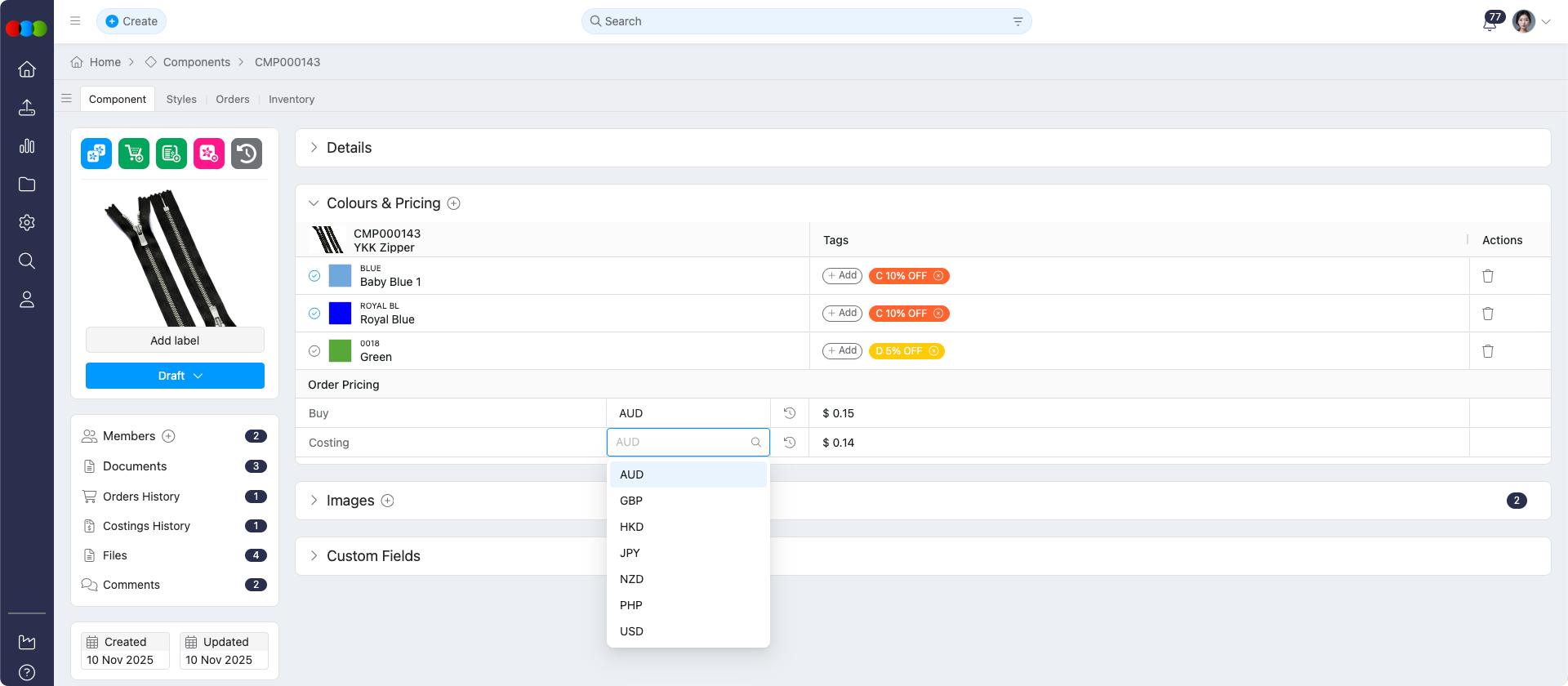
Task: Remove D 5% OFF tag from Green
Action: 933,351
